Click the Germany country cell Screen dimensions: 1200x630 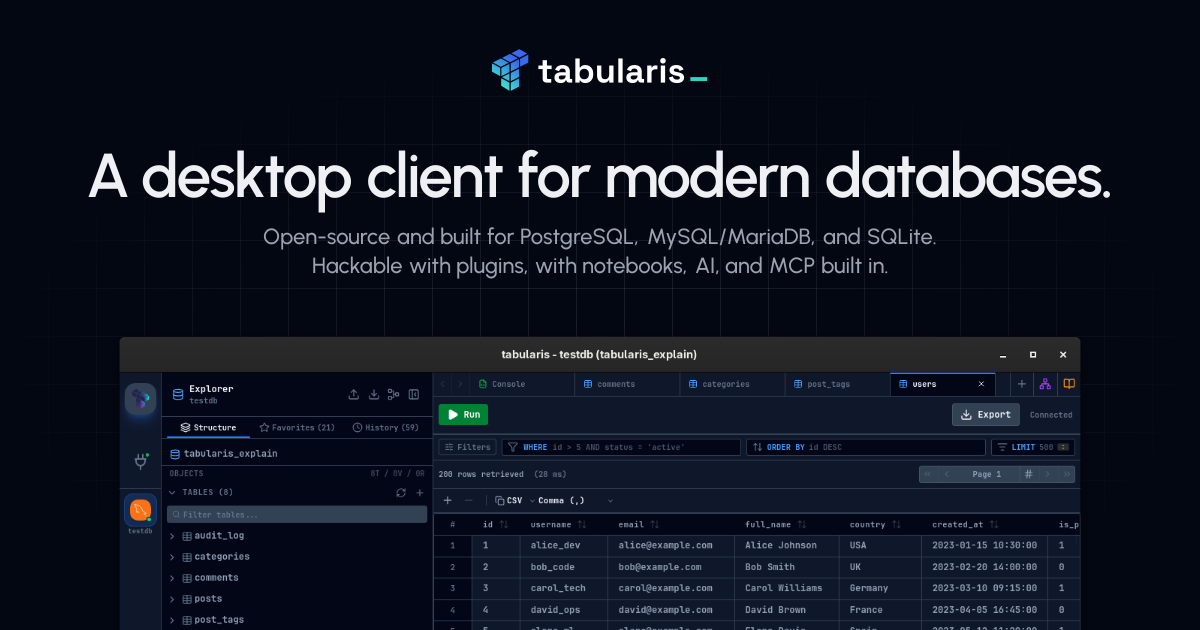click(880, 588)
